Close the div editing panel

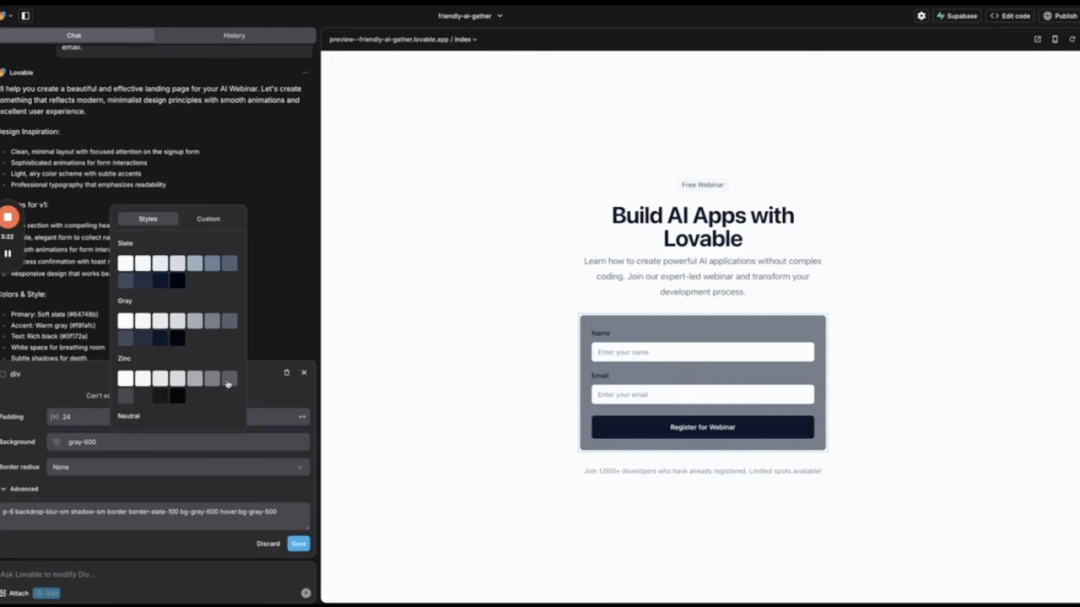[x=304, y=373]
